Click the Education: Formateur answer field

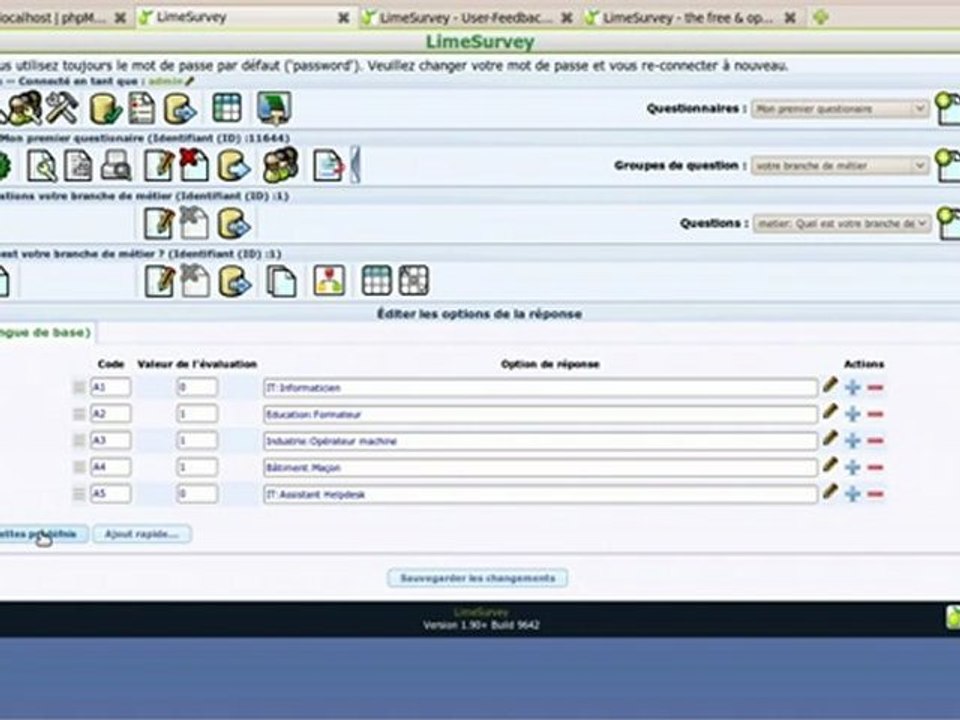point(541,414)
